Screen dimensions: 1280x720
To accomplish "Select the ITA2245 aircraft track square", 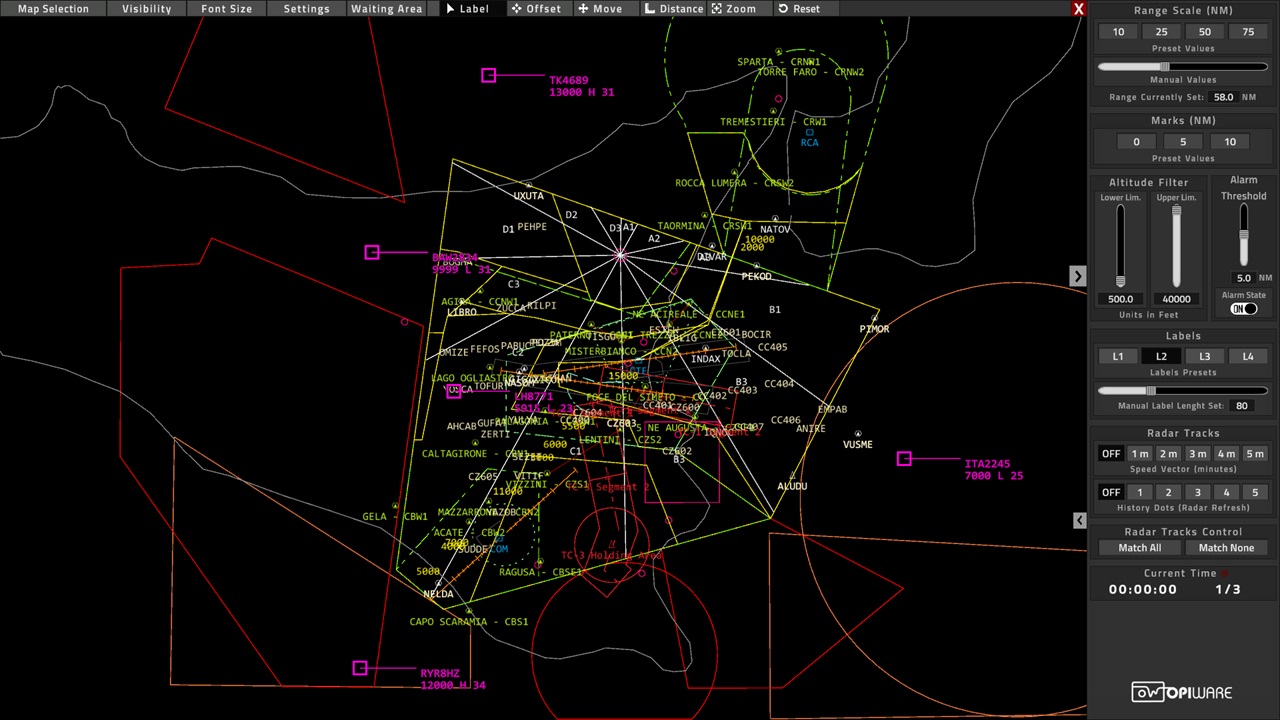I will (904, 458).
